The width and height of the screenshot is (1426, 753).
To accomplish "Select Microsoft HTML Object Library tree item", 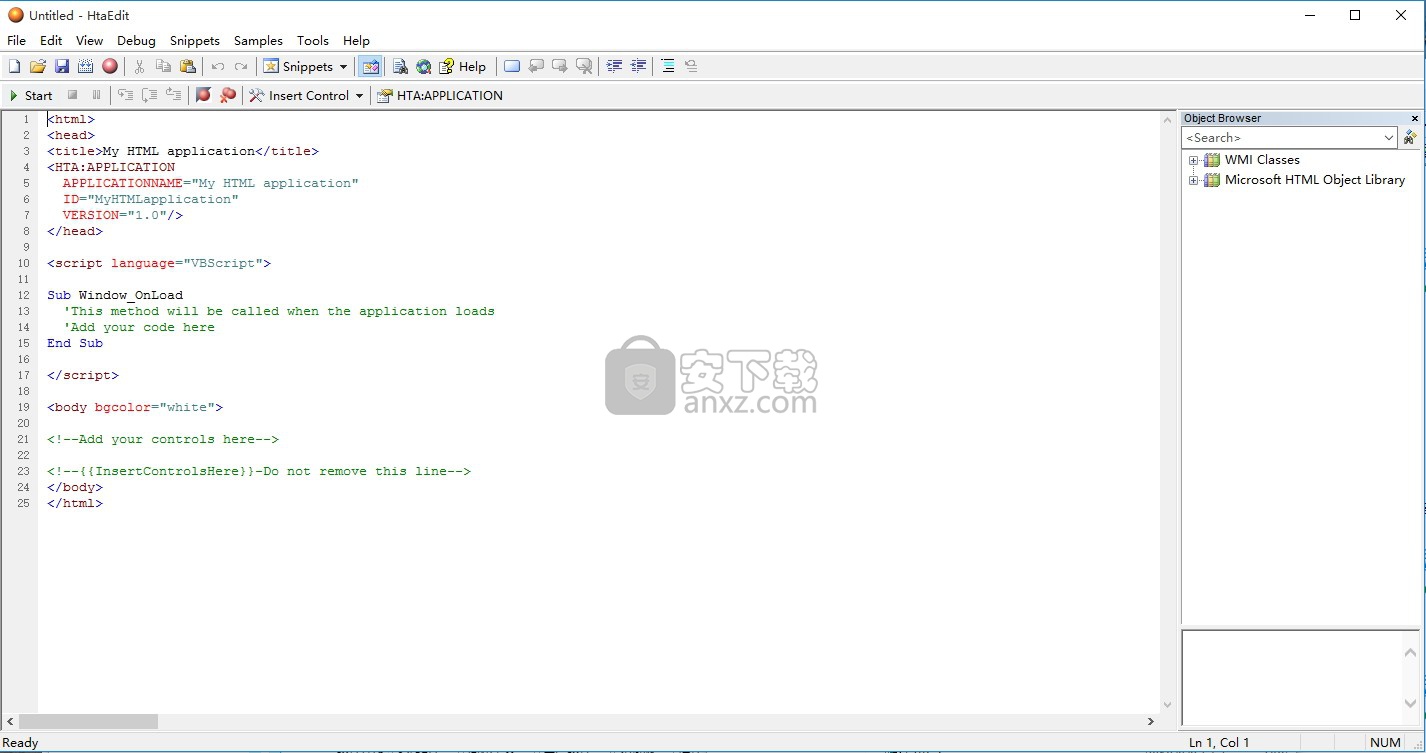I will 1315,180.
